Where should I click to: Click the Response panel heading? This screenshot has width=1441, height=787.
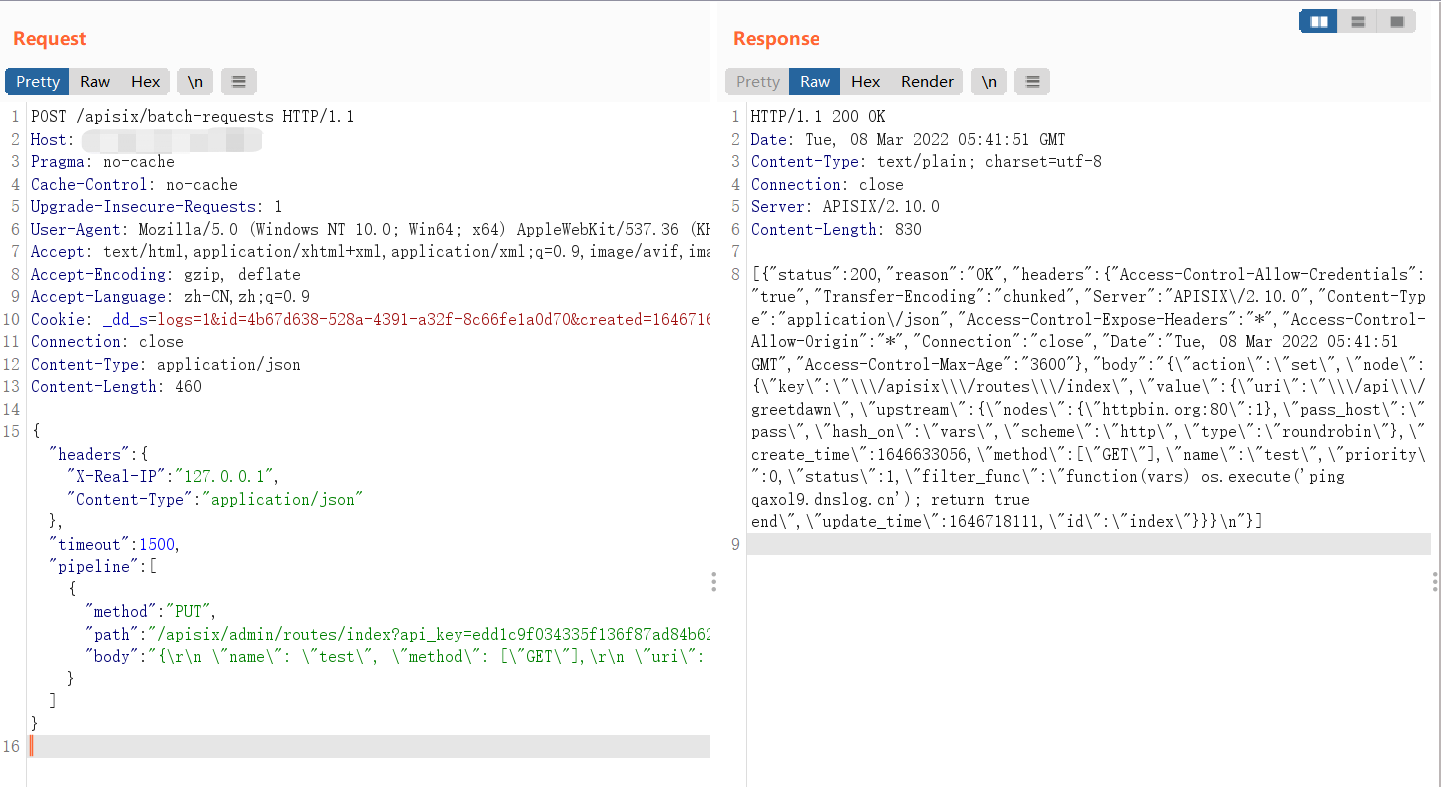click(776, 39)
